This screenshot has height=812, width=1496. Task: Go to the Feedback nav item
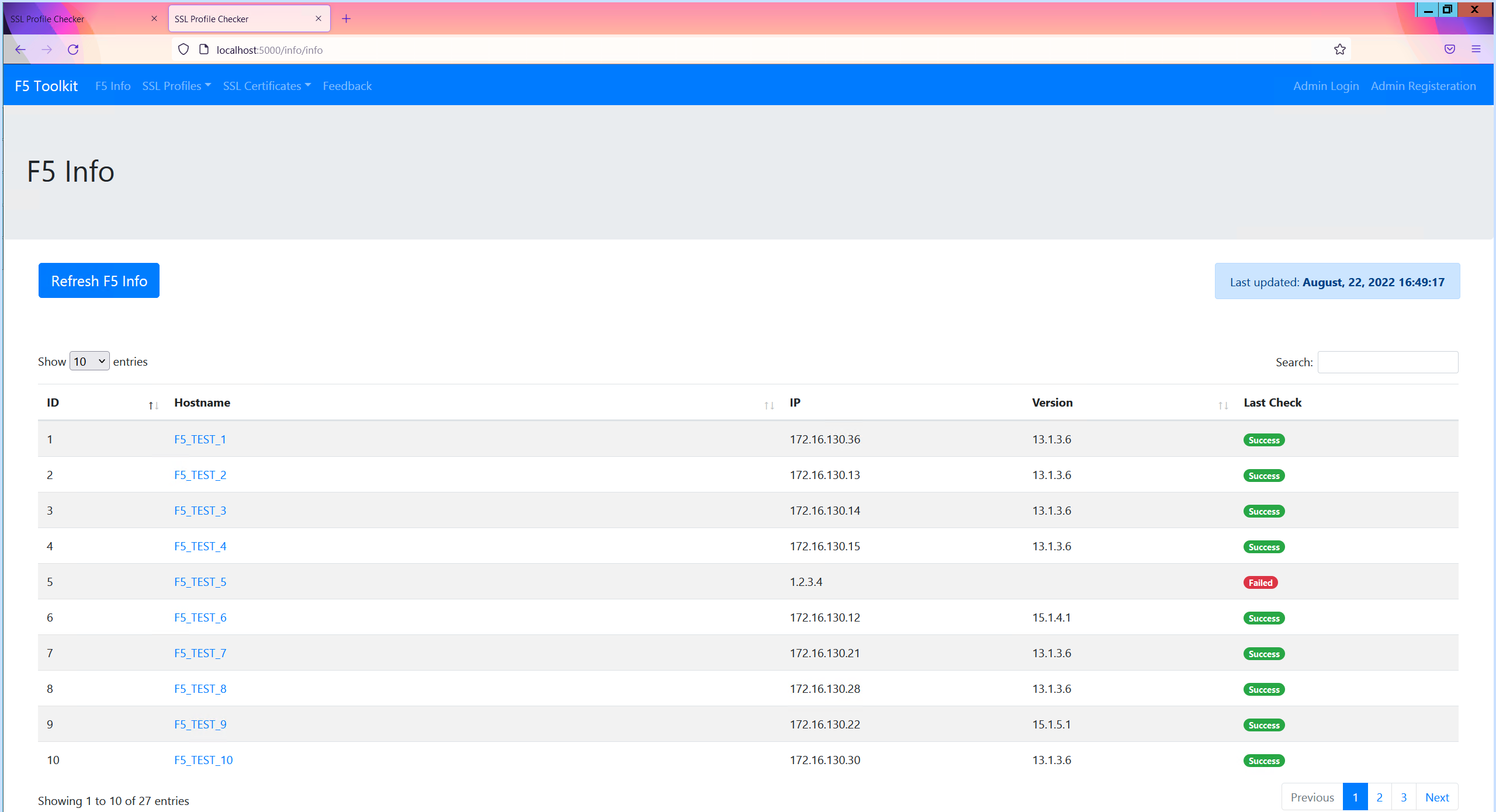coord(347,86)
